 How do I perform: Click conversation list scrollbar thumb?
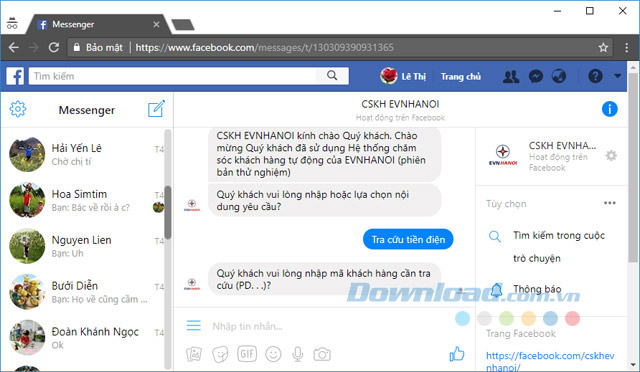[168, 212]
